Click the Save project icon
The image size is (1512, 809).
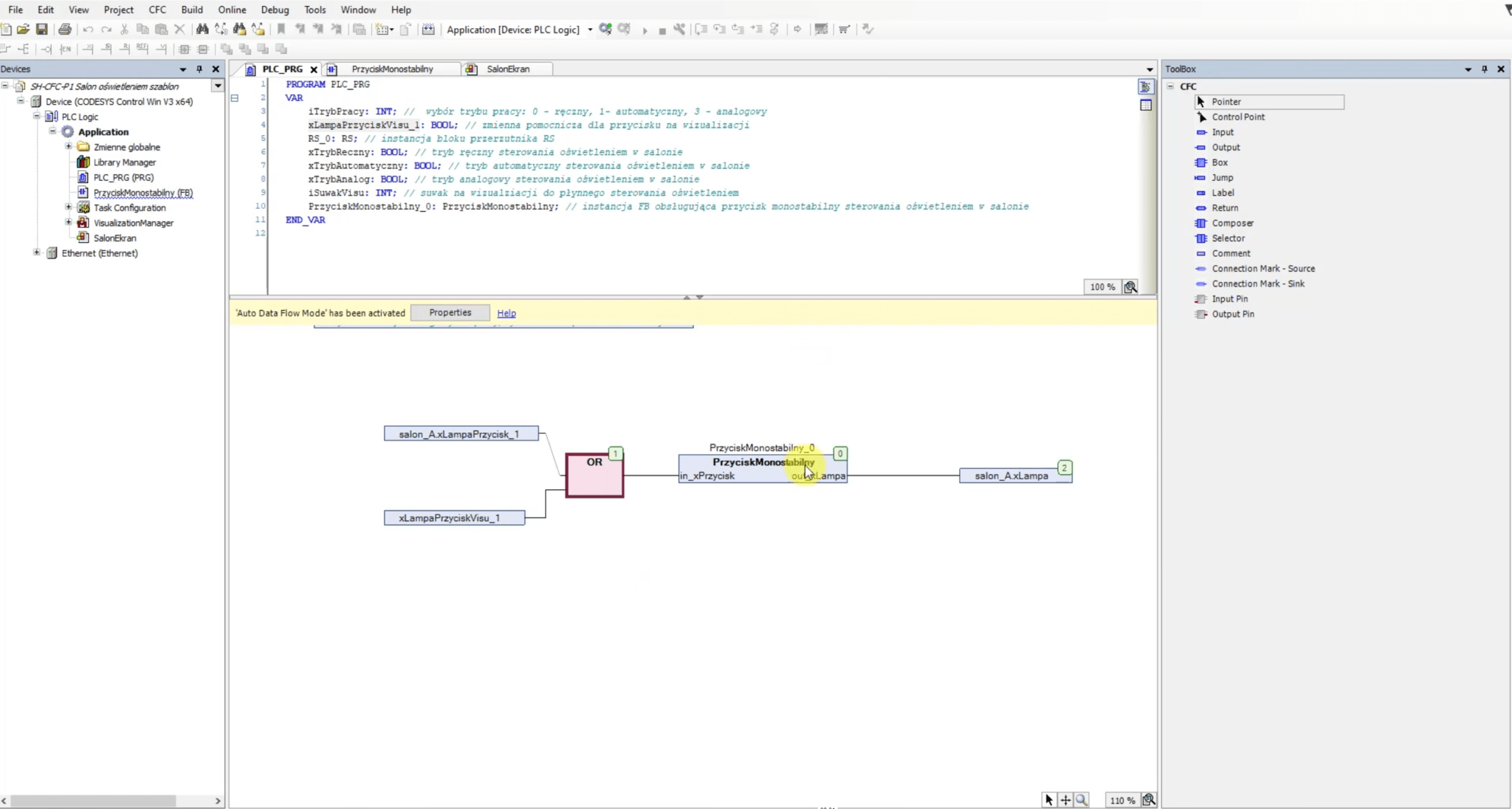pyautogui.click(x=42, y=30)
